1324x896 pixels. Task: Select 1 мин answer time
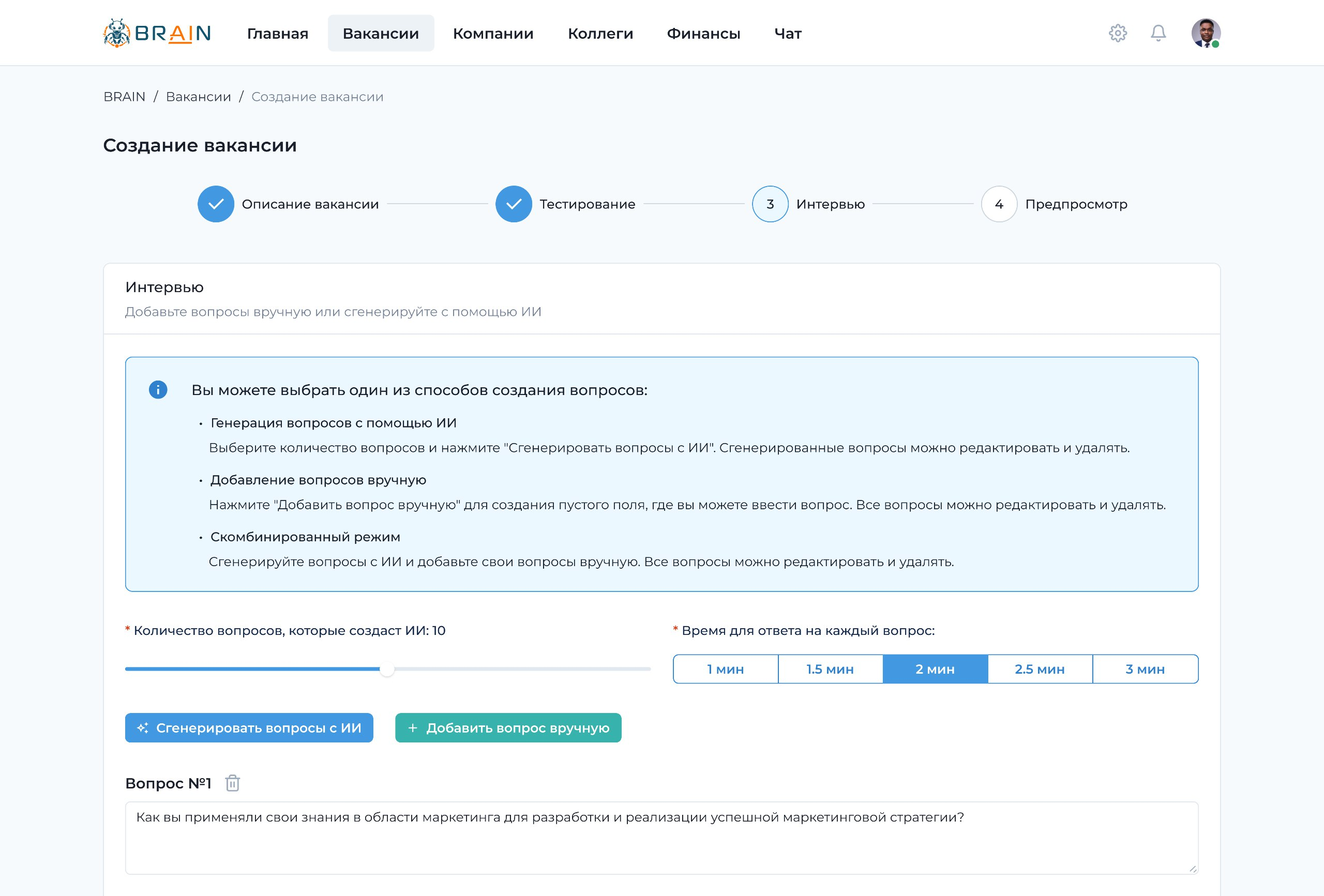pos(725,670)
